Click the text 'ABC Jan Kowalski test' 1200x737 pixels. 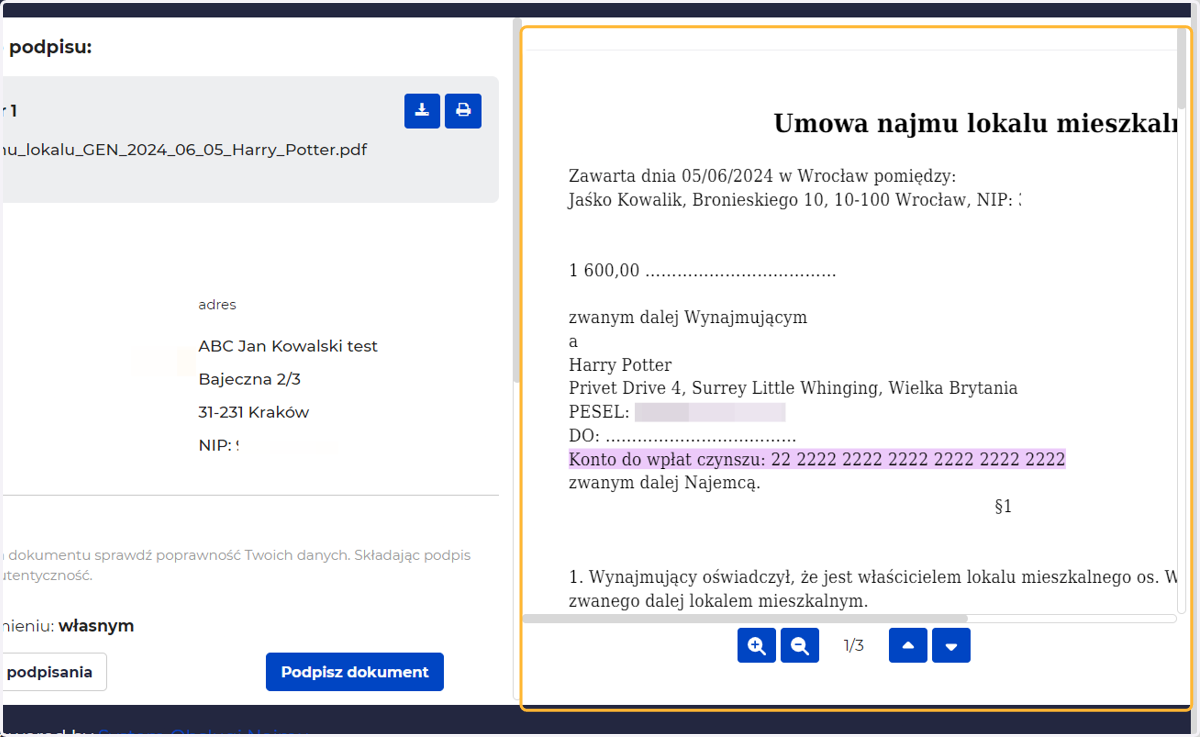288,346
